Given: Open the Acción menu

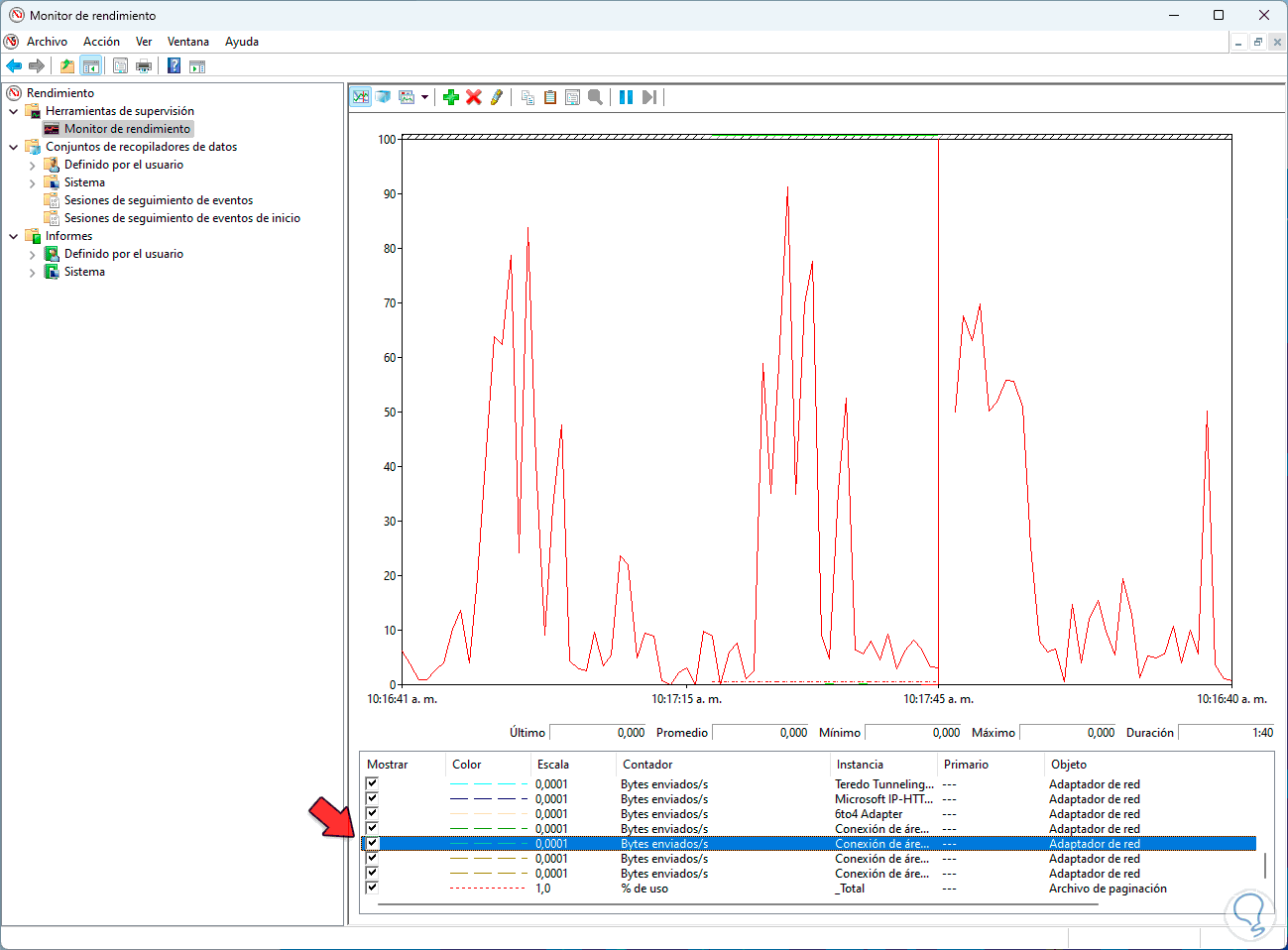Looking at the screenshot, I should [101, 42].
